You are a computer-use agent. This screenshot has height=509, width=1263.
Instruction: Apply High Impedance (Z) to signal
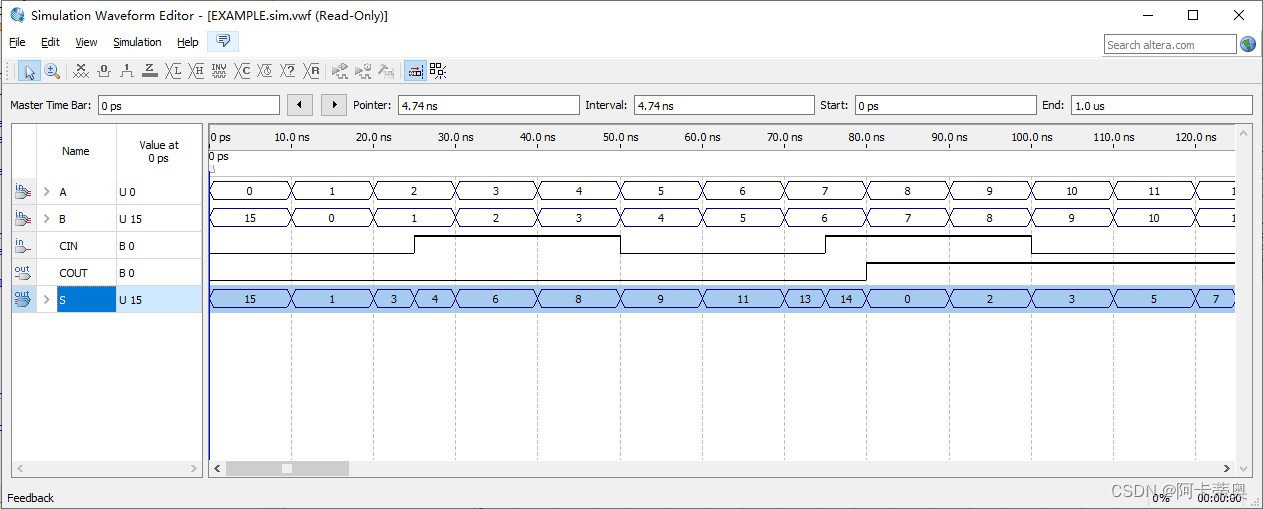150,71
